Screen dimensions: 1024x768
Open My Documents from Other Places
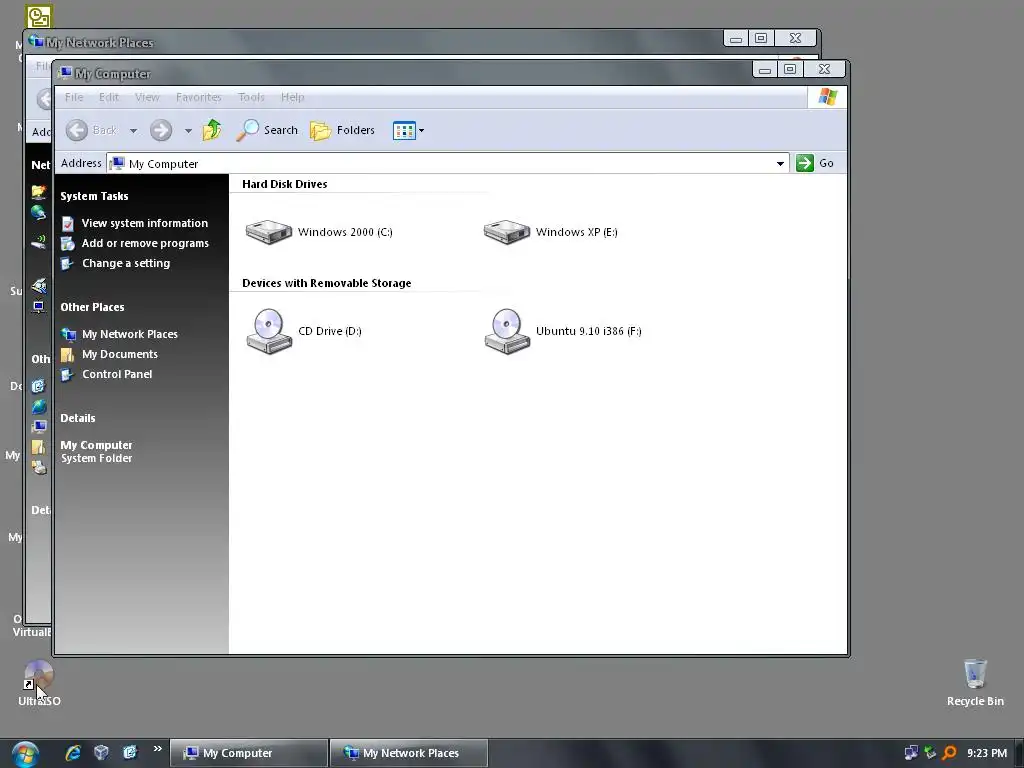(x=110, y=355)
